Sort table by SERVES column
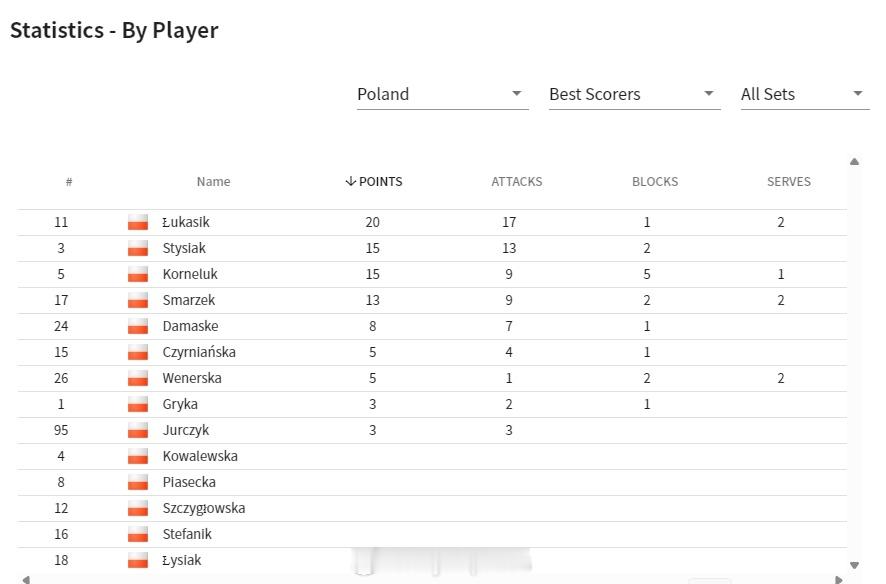 click(x=789, y=182)
